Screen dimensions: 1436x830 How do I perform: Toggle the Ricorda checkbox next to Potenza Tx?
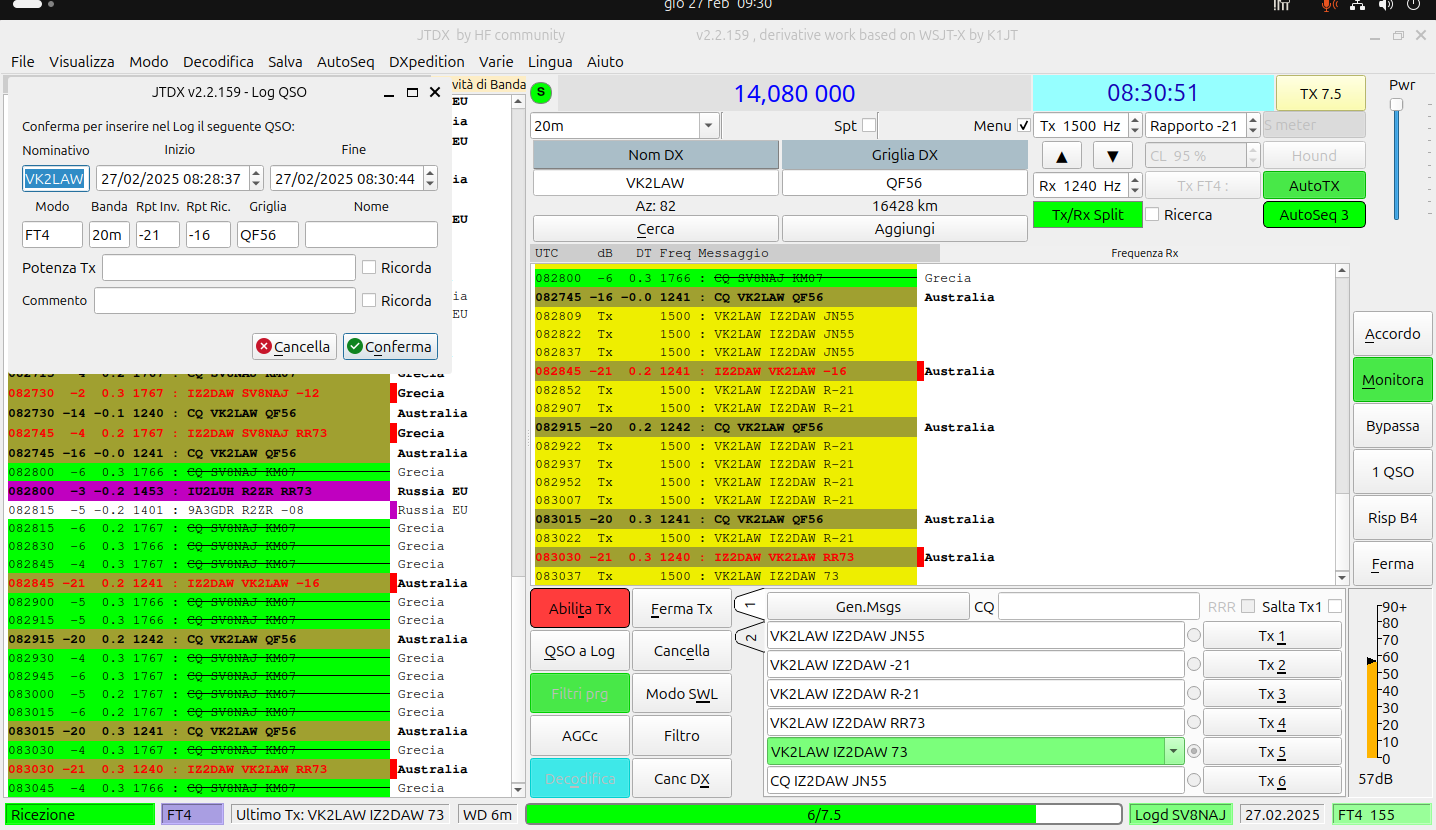click(369, 268)
